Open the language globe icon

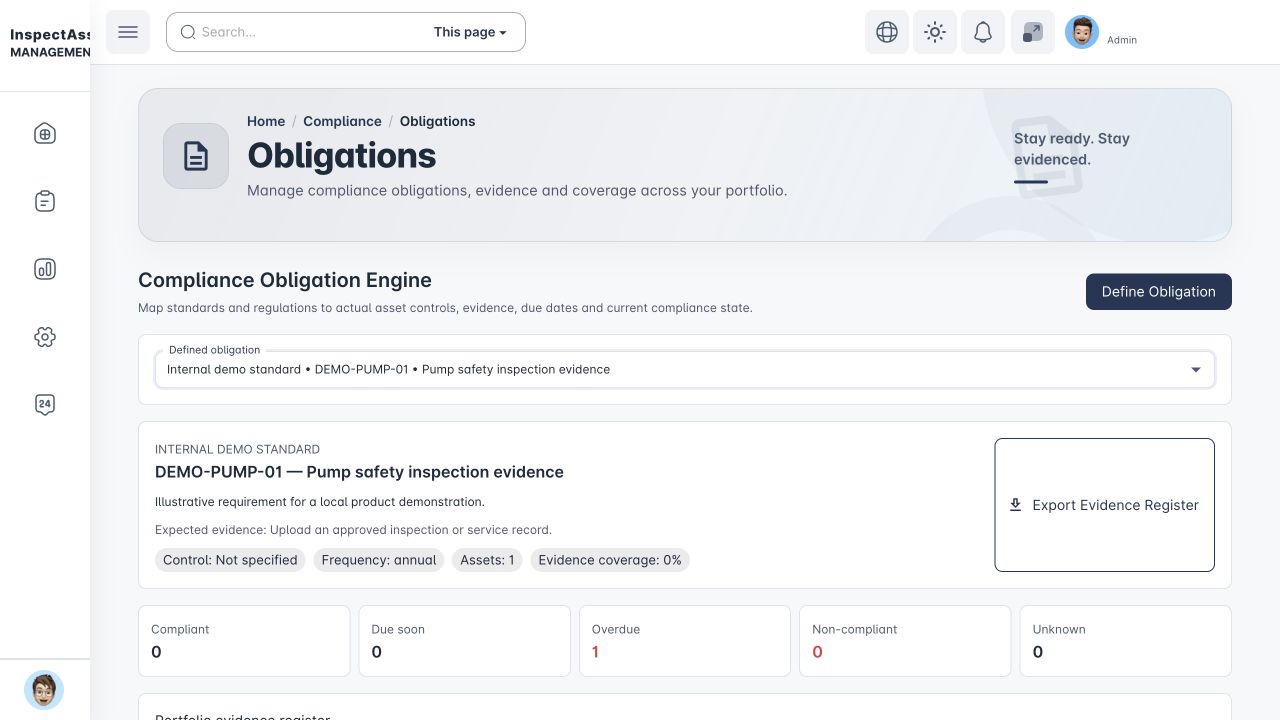[x=887, y=32]
